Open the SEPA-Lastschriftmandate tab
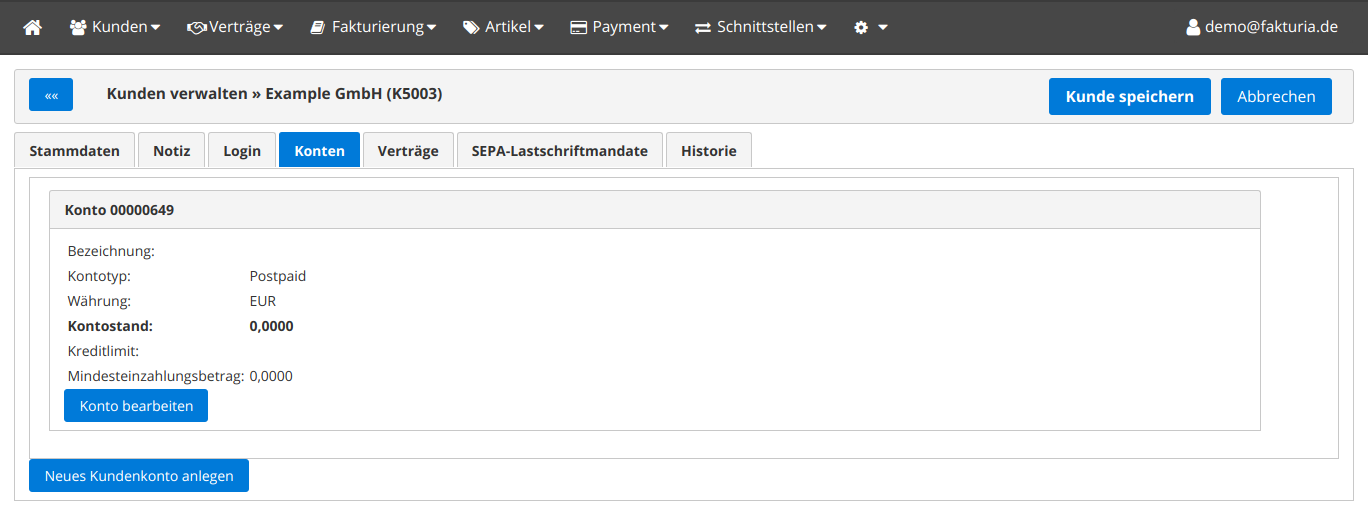The width and height of the screenshot is (1368, 510). 559,151
